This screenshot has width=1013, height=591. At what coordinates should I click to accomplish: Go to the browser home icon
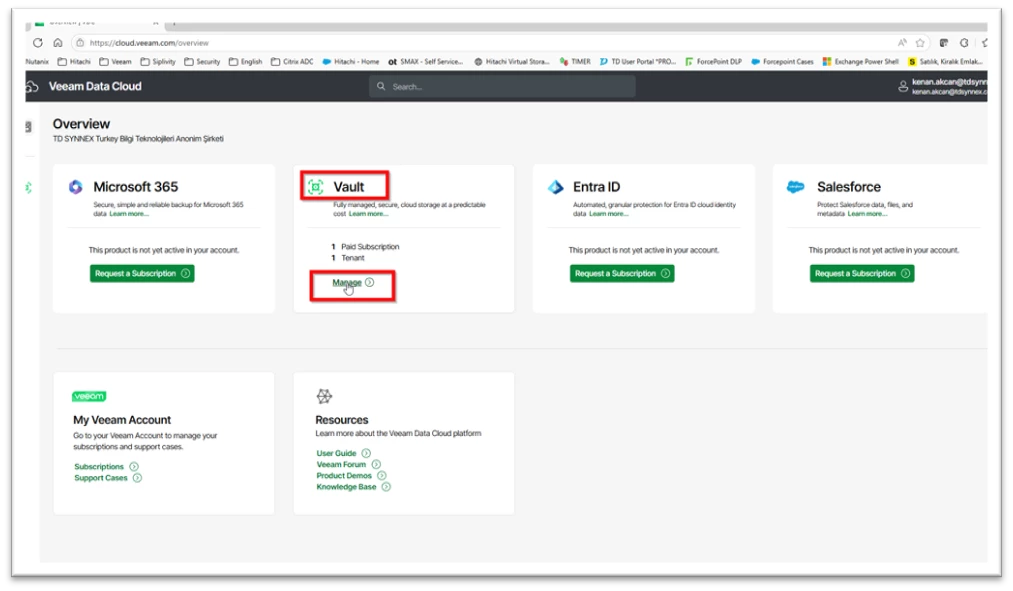pyautogui.click(x=57, y=43)
